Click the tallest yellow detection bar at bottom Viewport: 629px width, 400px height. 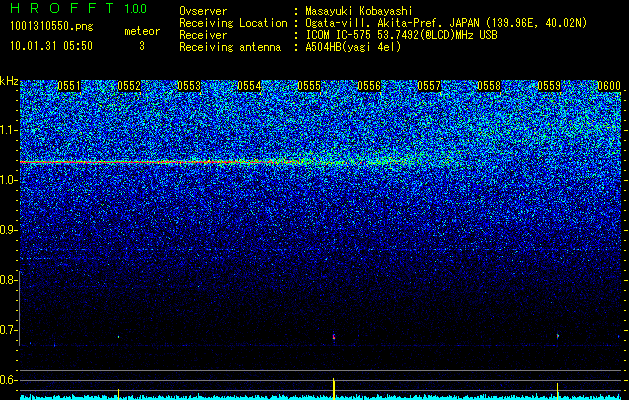pyautogui.click(x=334, y=388)
